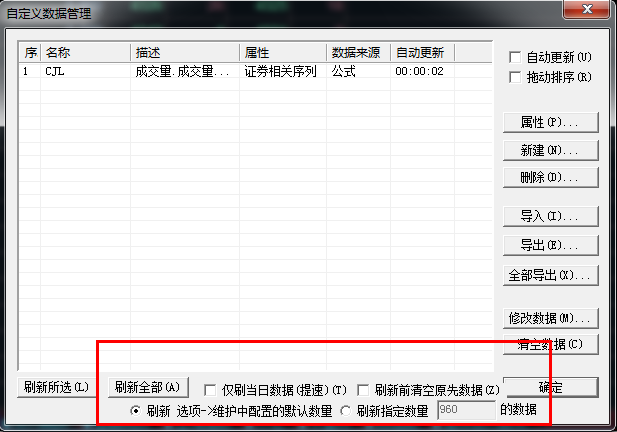This screenshot has height=432, width=617.
Task: Click the 导出(E)... button
Action: (x=550, y=245)
